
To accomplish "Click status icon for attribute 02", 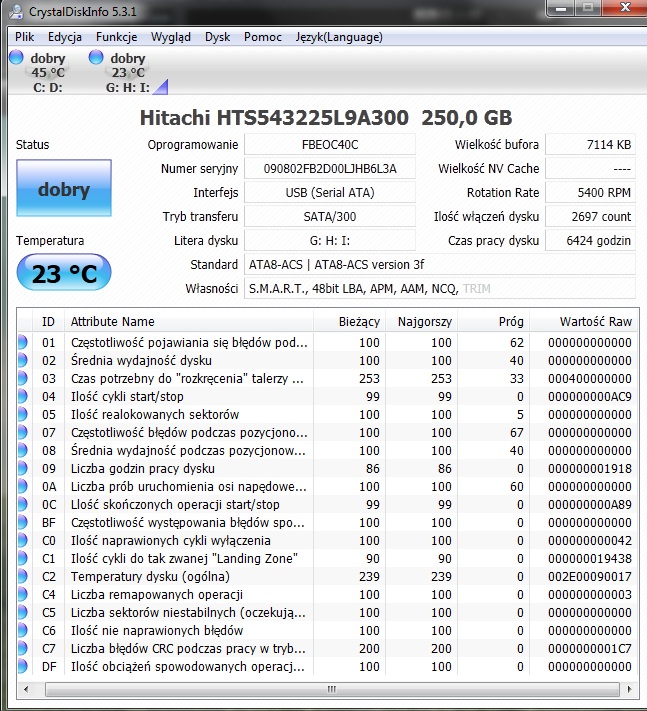I will click(x=23, y=360).
